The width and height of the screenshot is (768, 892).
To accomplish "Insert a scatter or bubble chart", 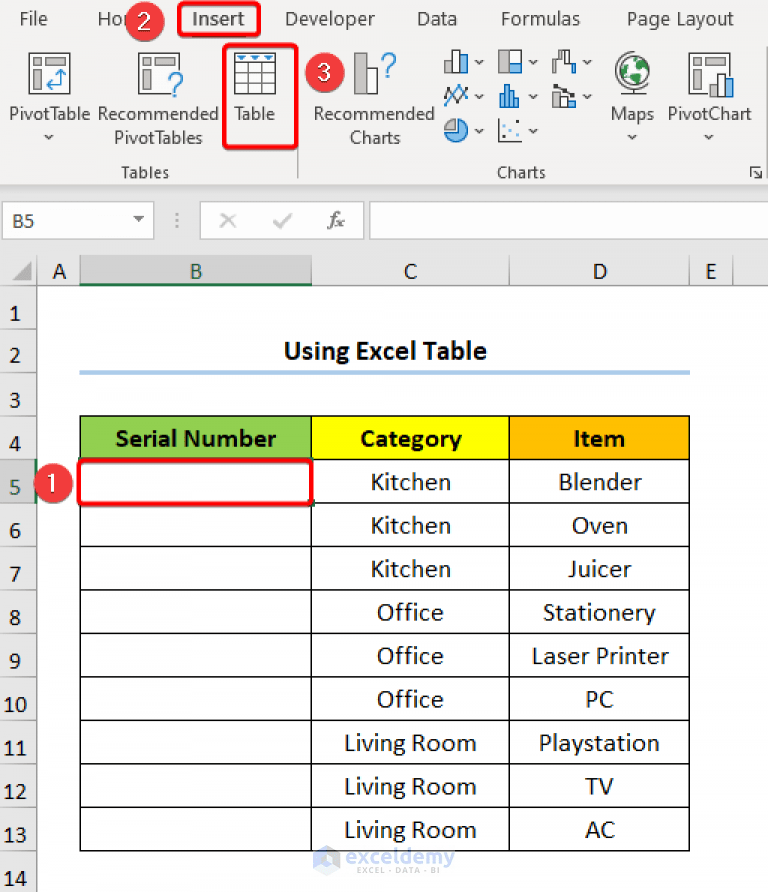I will pos(509,130).
